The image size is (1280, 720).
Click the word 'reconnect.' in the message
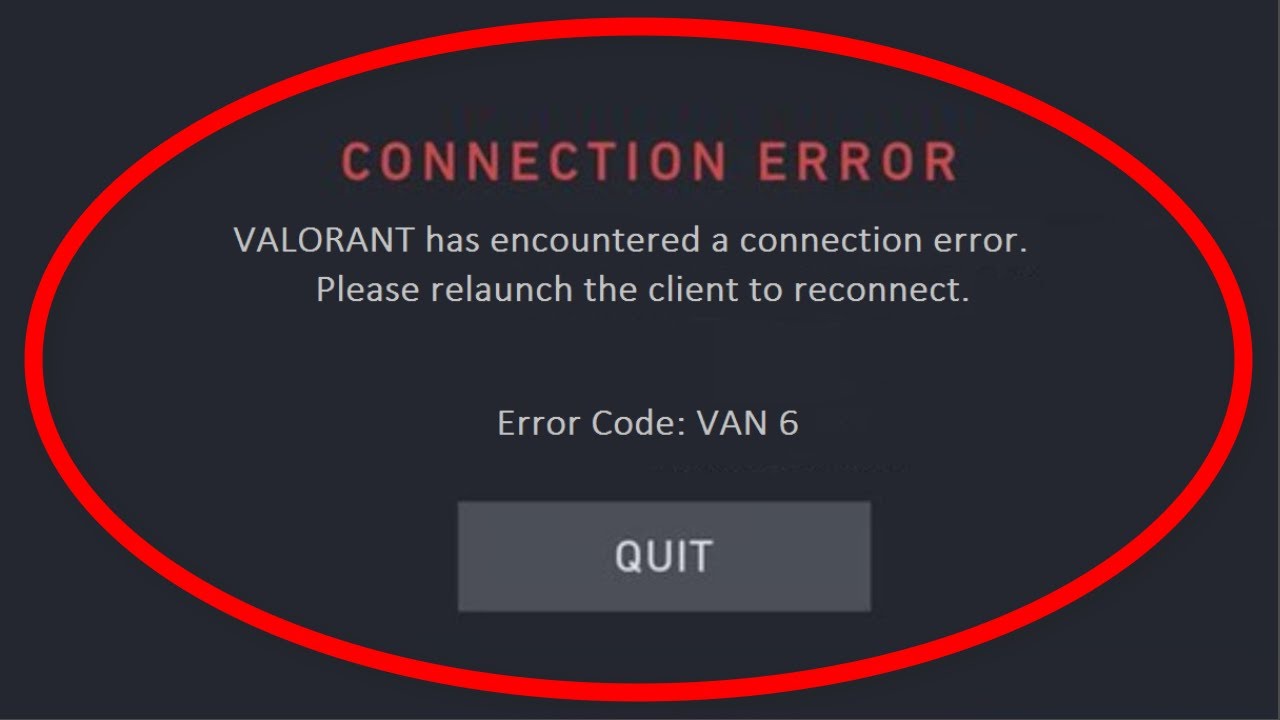tap(882, 291)
